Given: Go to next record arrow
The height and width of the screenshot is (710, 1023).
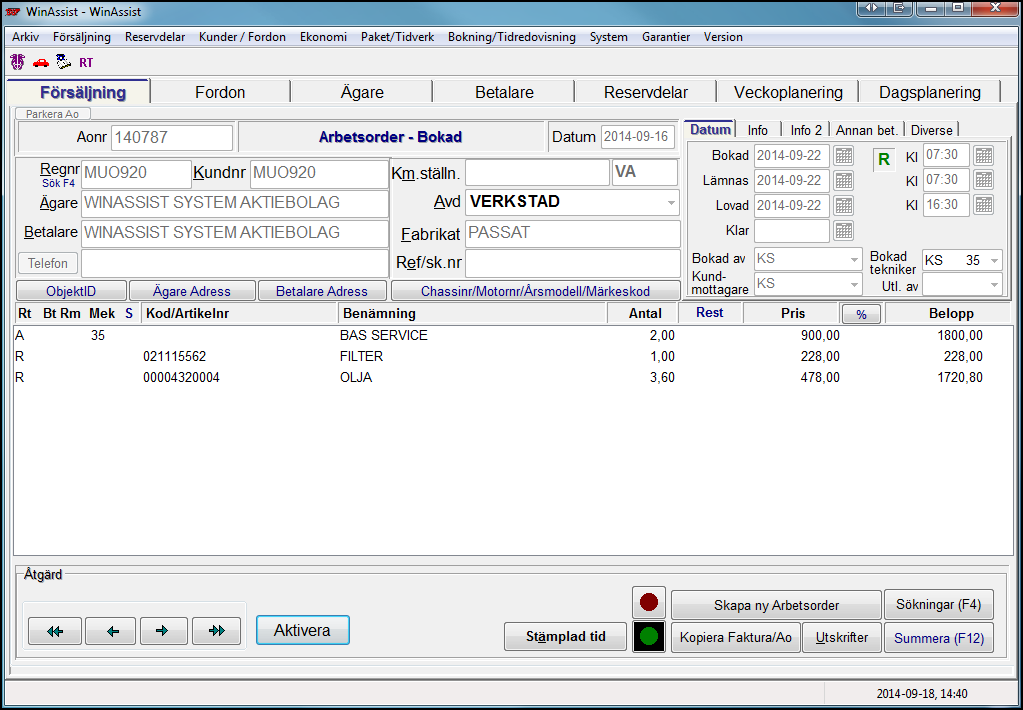Looking at the screenshot, I should [x=164, y=631].
